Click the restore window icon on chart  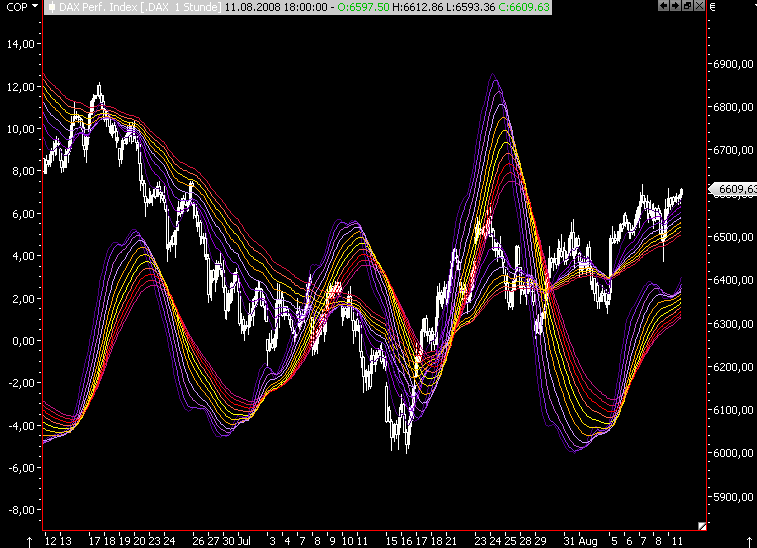point(687,6)
